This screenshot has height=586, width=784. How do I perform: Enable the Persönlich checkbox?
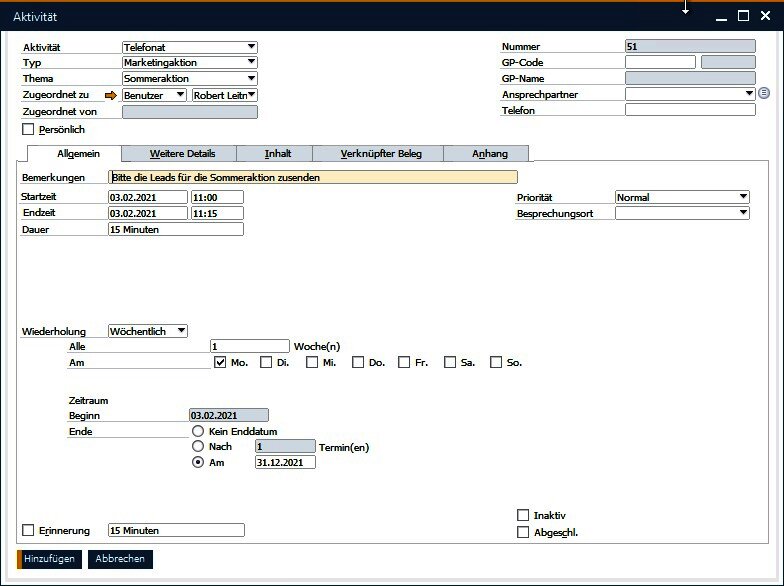28,129
